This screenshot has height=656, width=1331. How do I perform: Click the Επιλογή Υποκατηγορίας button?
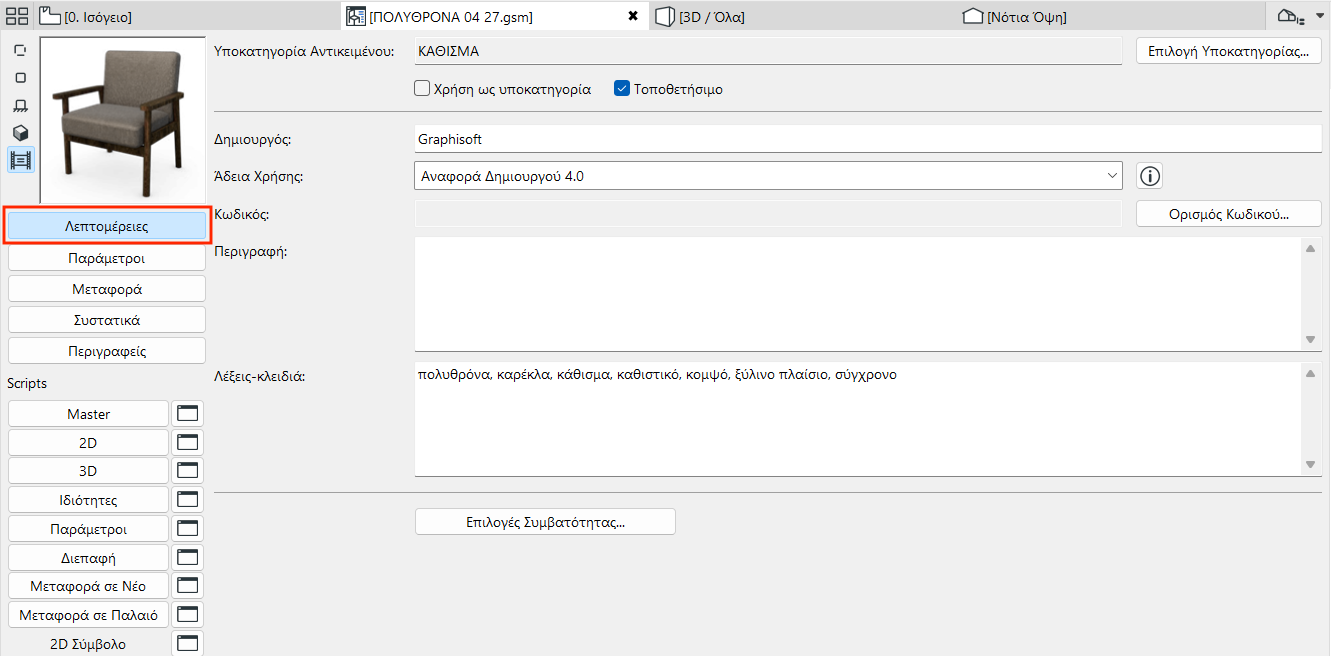[1227, 50]
